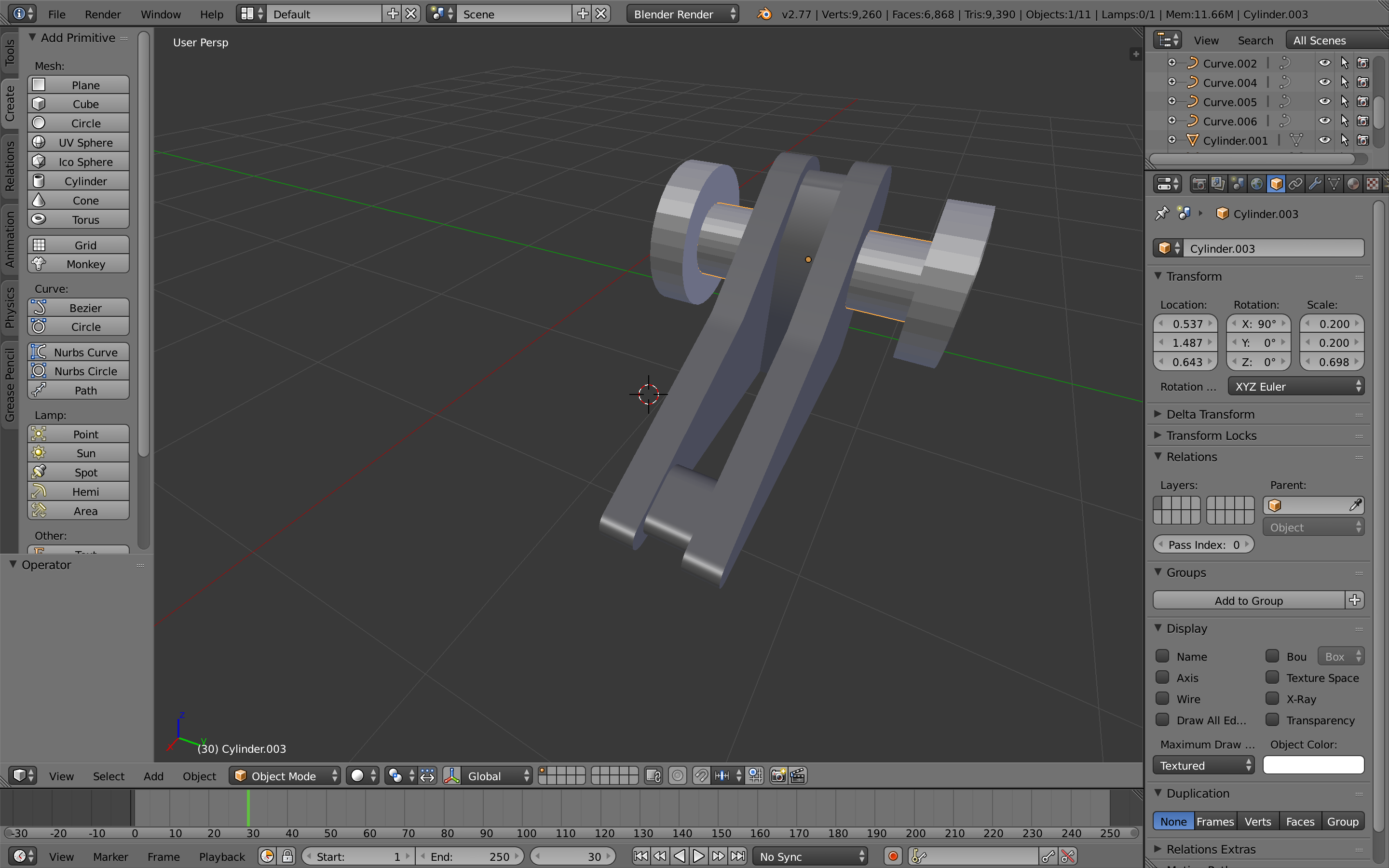Click the delete keyframe icon
The height and width of the screenshot is (868, 1389).
pos(1068,856)
